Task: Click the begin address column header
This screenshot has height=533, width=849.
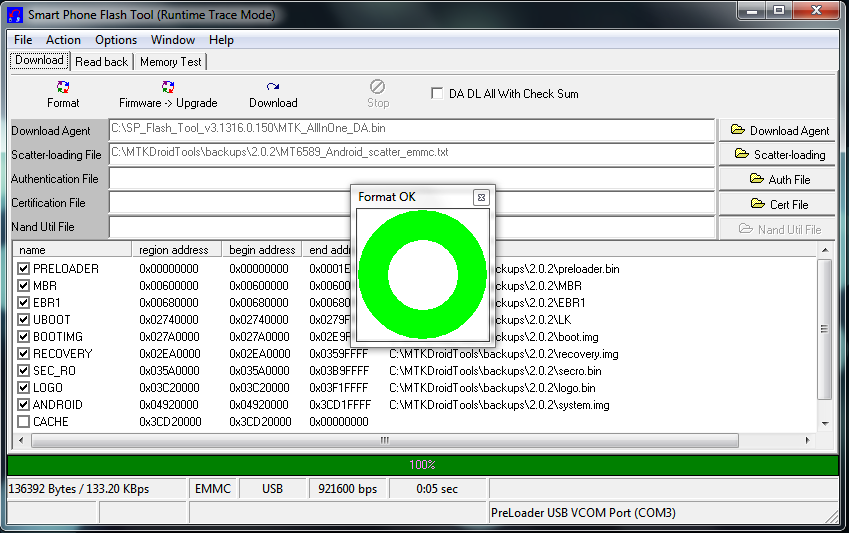Action: point(262,250)
